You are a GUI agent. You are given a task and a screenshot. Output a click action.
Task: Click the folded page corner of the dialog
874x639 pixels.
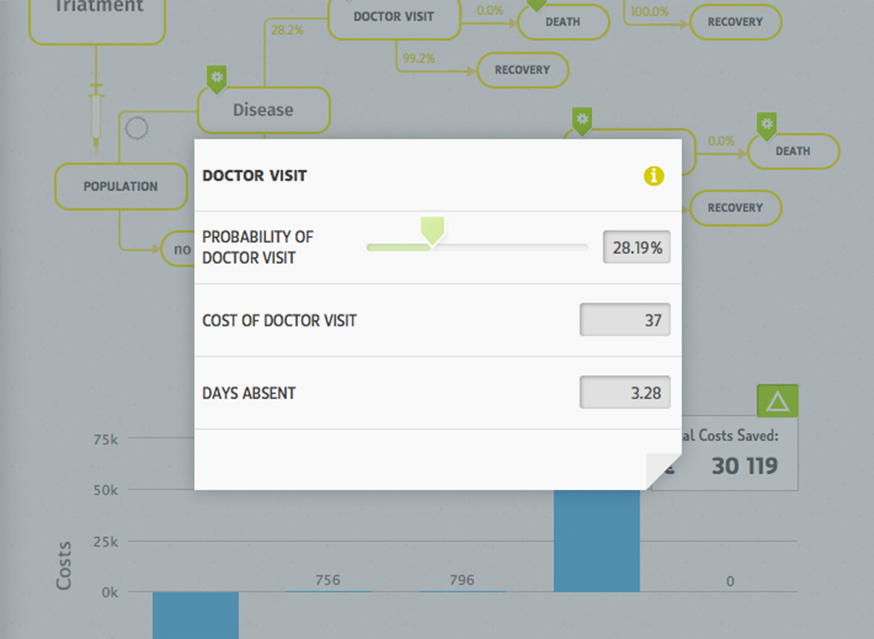(x=663, y=471)
